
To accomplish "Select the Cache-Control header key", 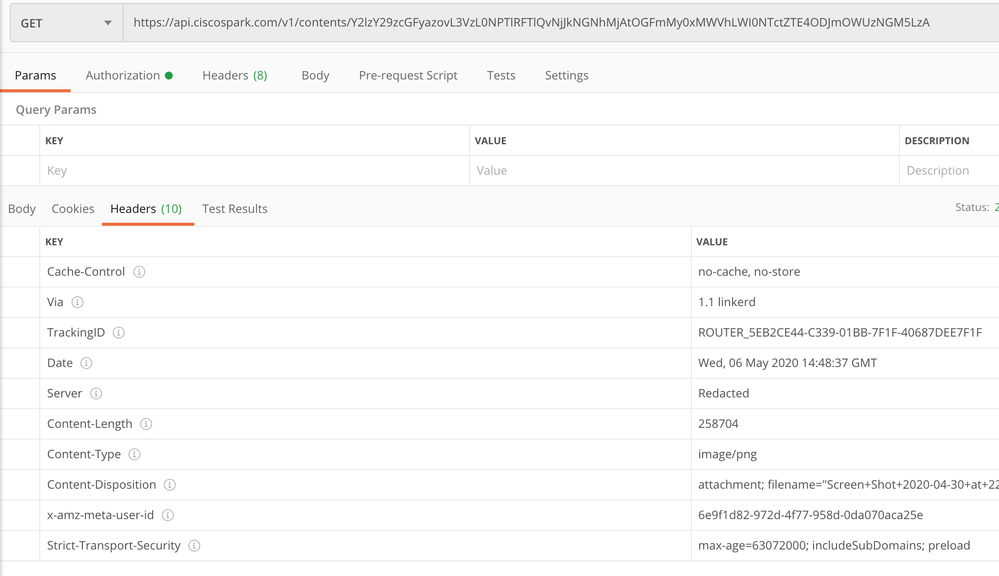I will [x=86, y=271].
